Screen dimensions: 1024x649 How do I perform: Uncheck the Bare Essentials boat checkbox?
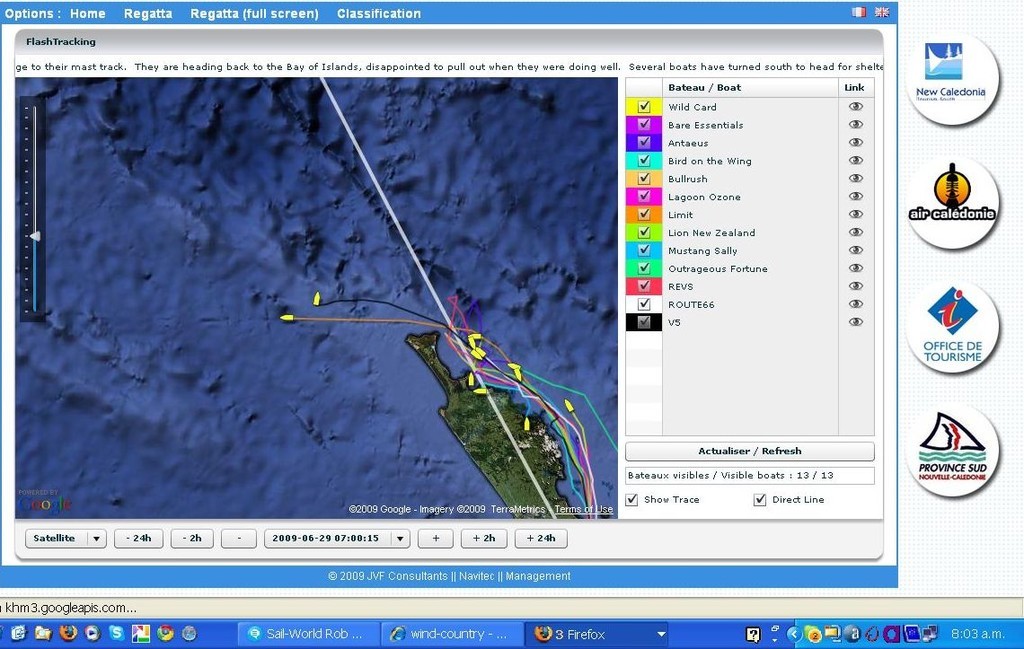tap(644, 124)
